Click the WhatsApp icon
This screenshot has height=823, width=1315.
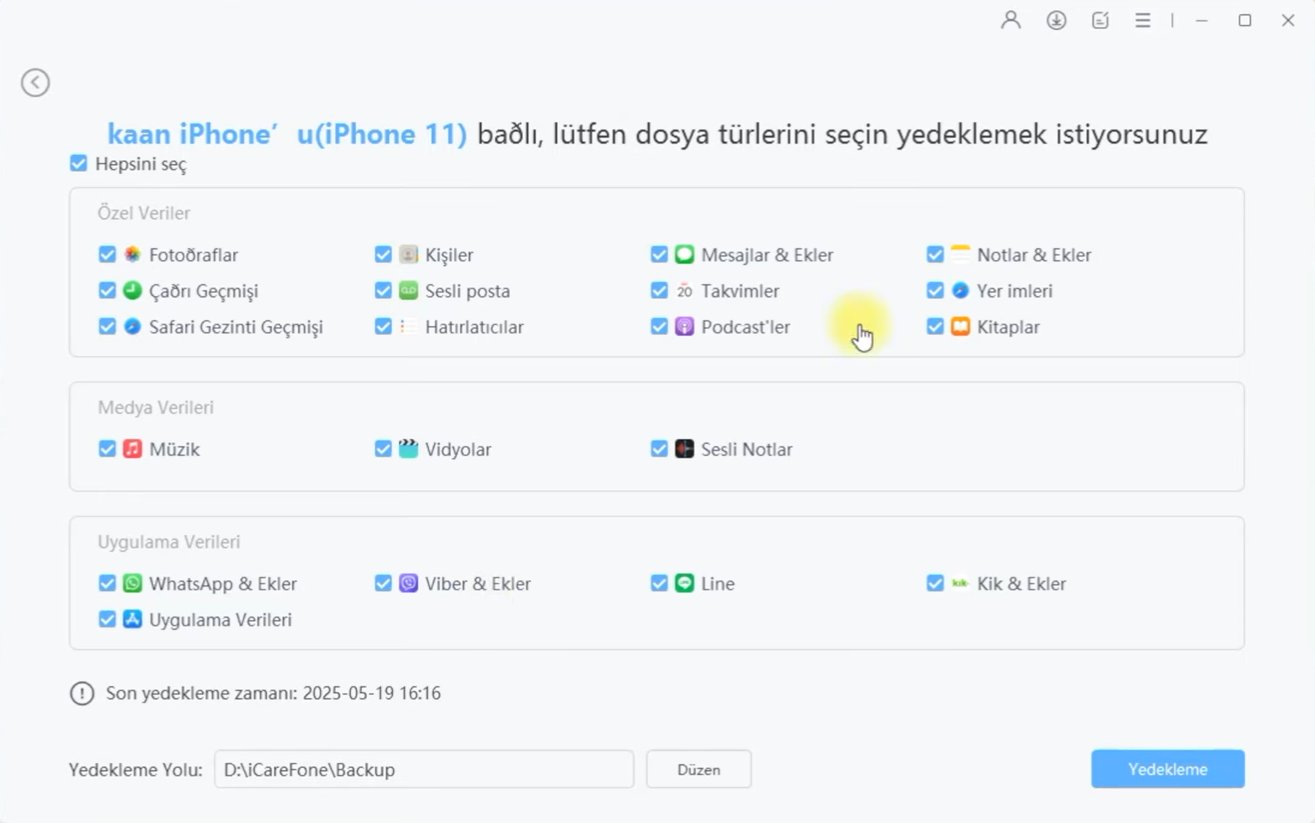(x=132, y=583)
